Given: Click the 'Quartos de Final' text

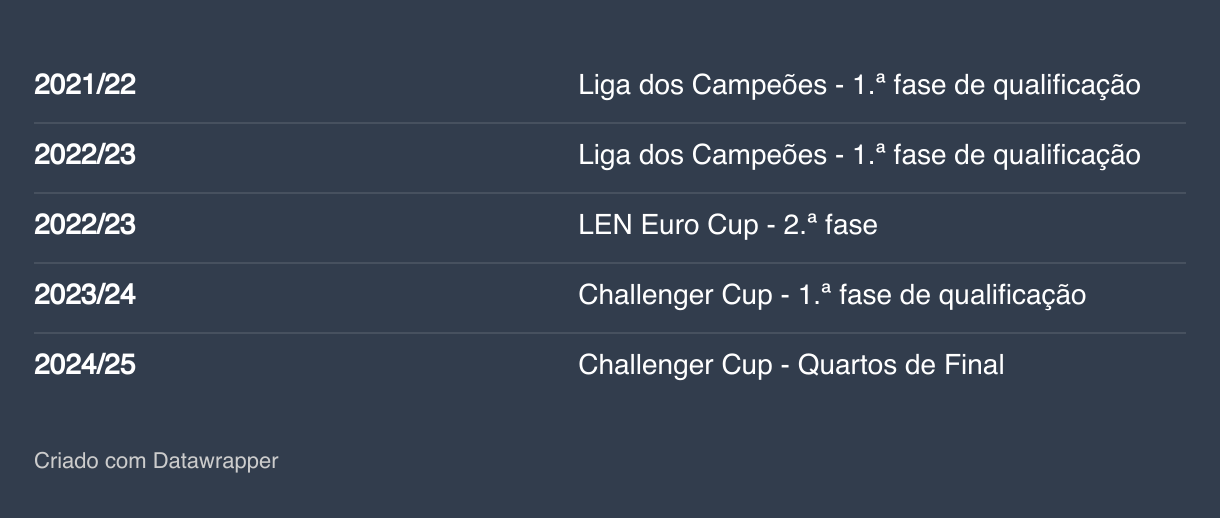Looking at the screenshot, I should (x=900, y=365).
